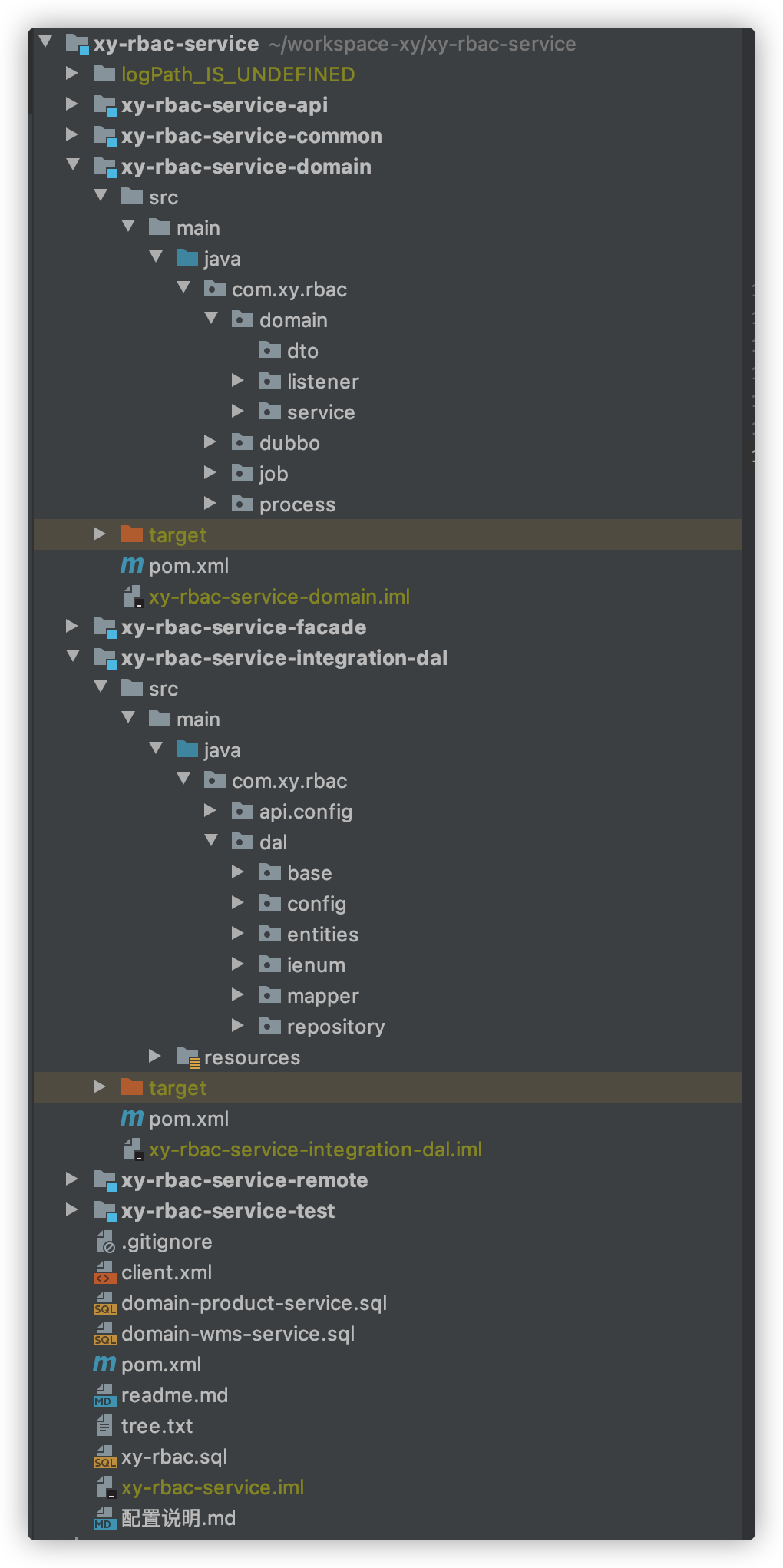Click the tree.txt text file icon
783x1568 pixels.
104,1426
